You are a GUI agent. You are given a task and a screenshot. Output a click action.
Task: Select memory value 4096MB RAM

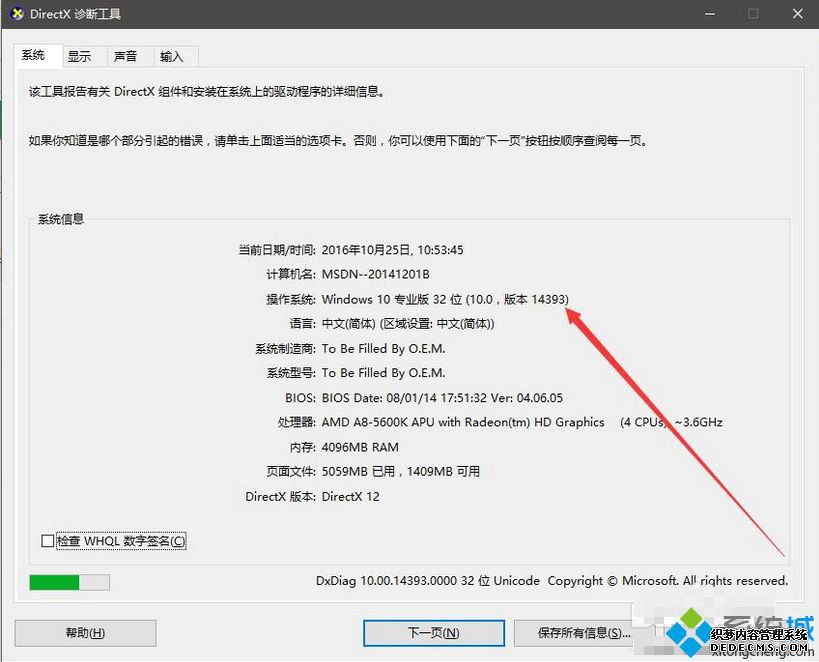360,447
